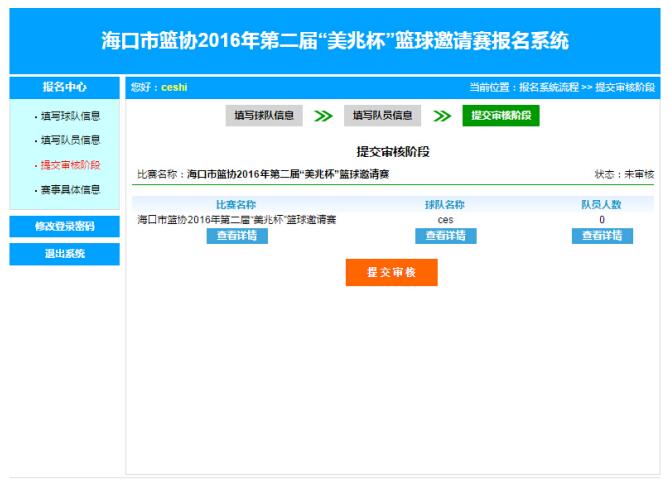Viewport: 671px width, 495px height.
Task: Click the blue page title banner
Action: pyautogui.click(x=335, y=41)
